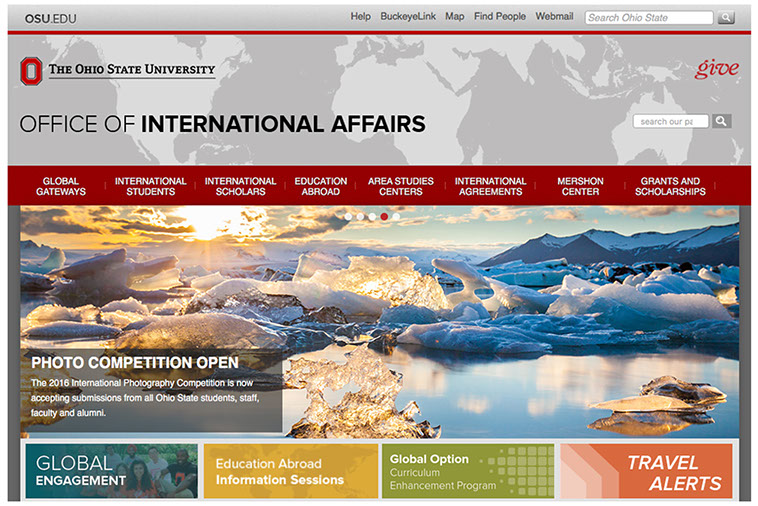
Task: Click the 'search our pages' input field
Action: tap(670, 121)
